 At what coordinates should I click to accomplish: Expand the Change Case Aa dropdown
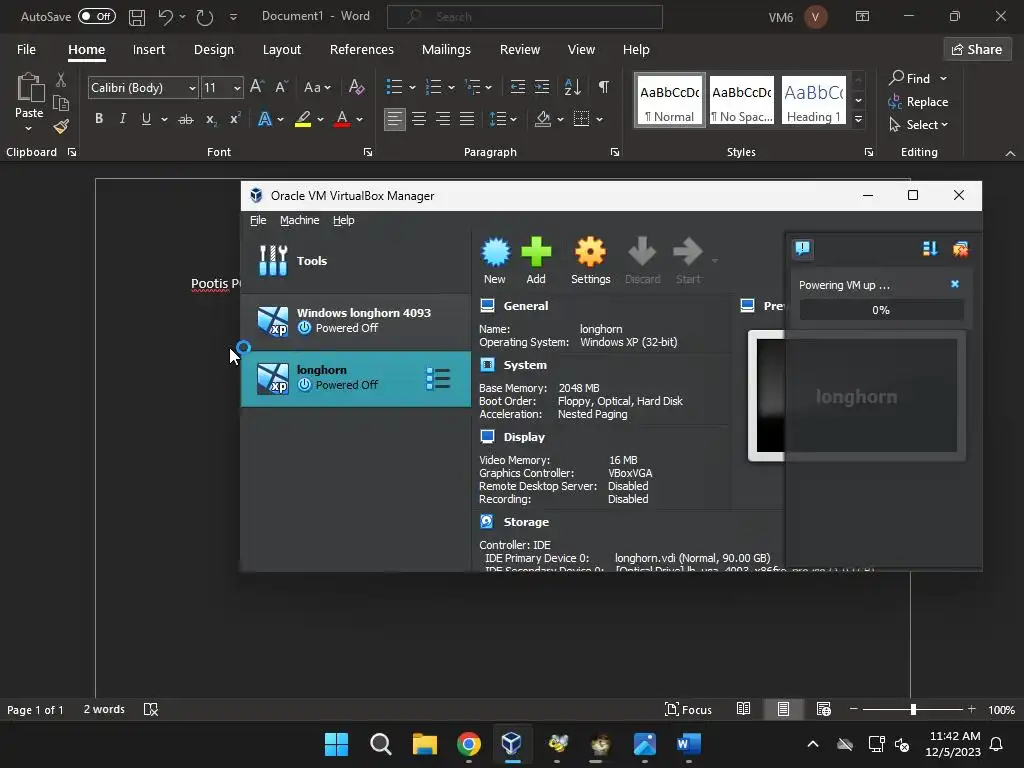click(317, 87)
